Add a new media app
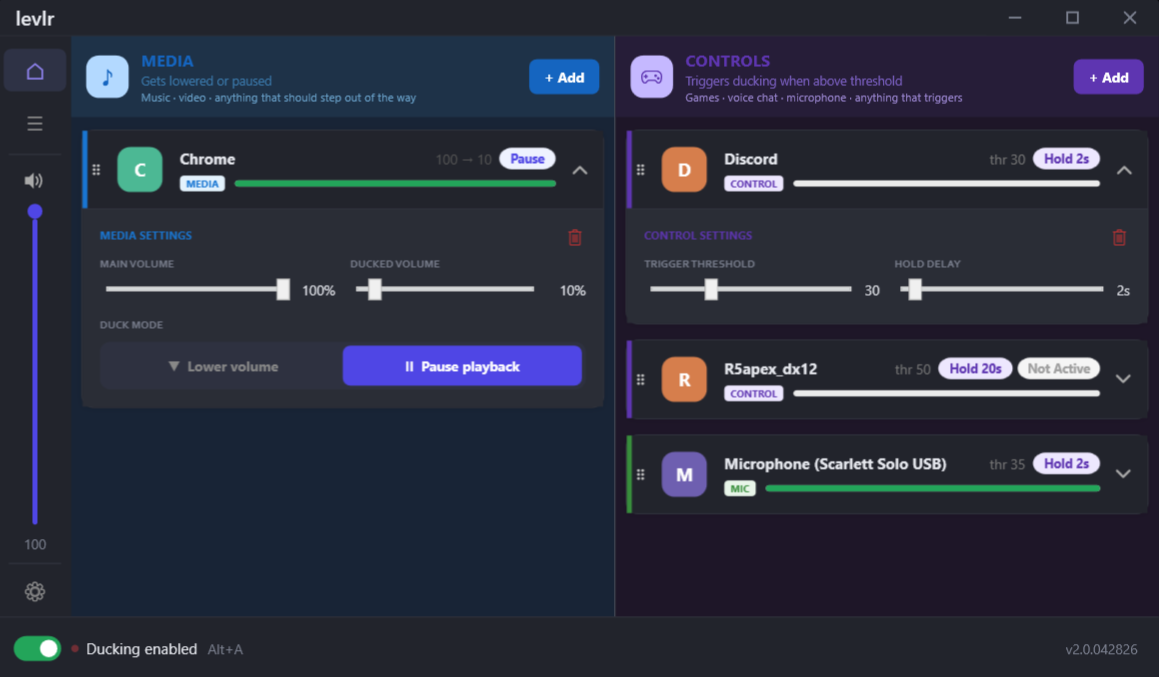Image resolution: width=1159 pixels, height=677 pixels. pos(564,77)
